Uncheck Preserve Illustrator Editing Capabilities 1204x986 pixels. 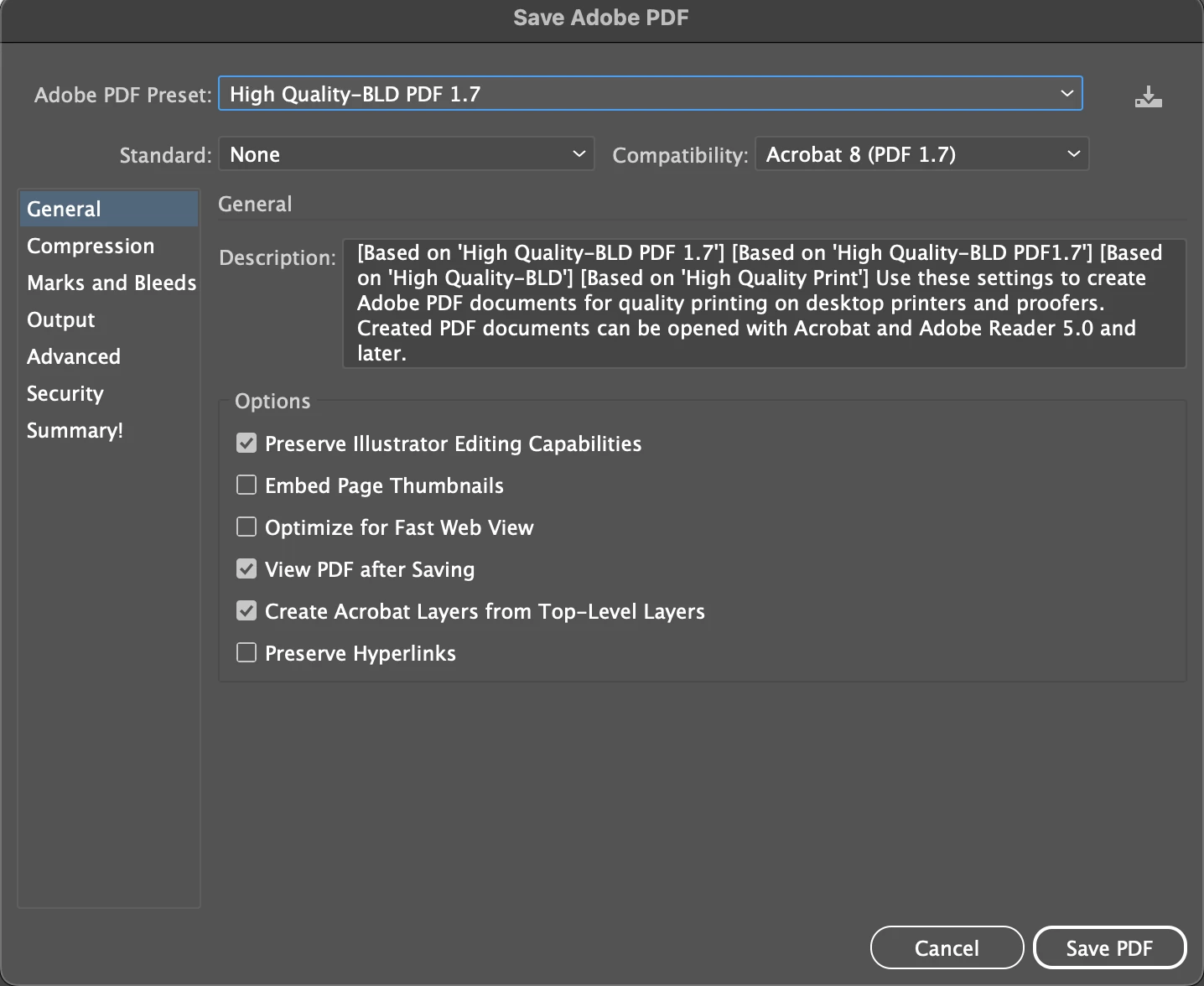[x=247, y=443]
